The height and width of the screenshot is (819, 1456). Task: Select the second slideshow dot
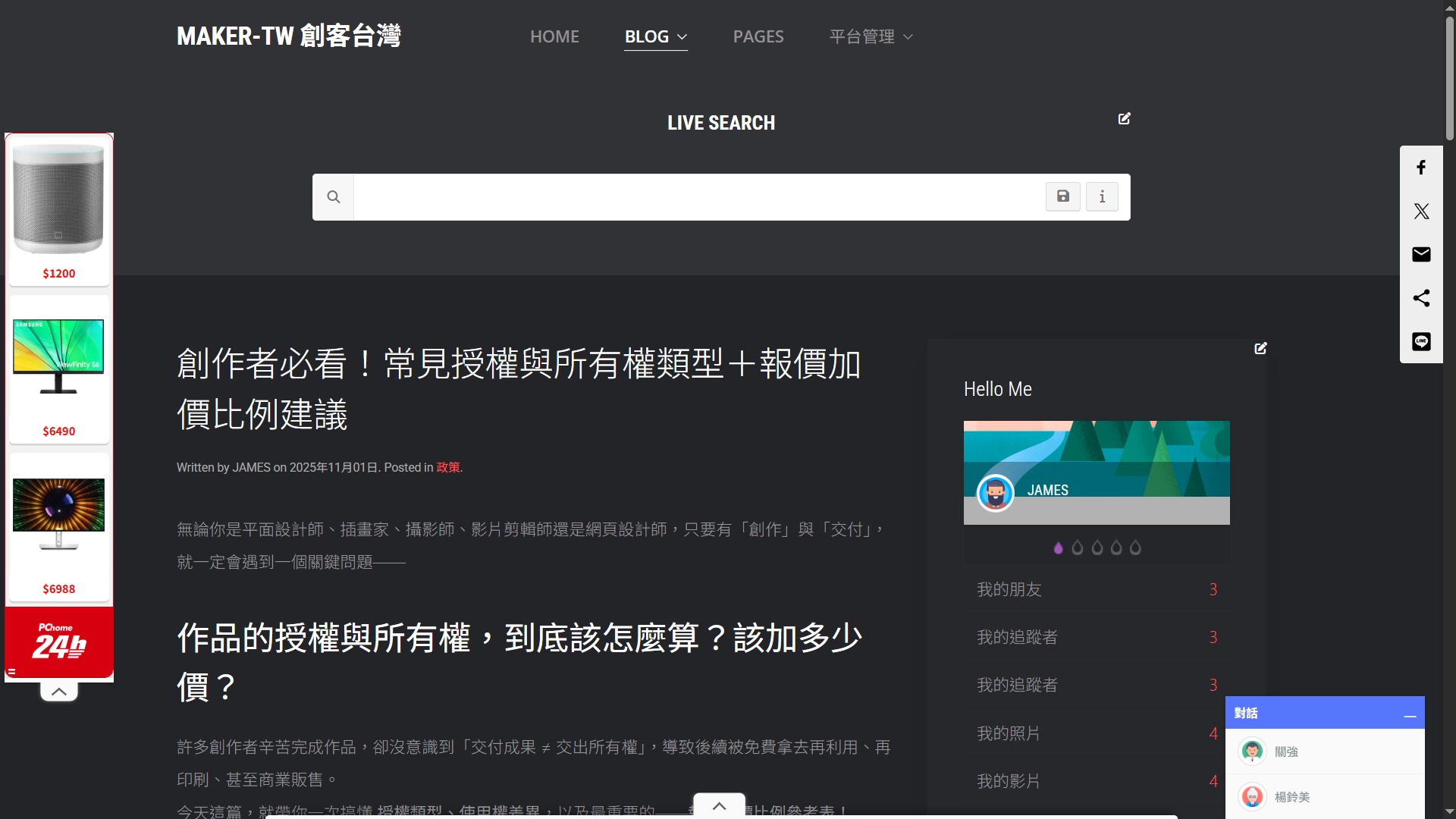[x=1078, y=548]
